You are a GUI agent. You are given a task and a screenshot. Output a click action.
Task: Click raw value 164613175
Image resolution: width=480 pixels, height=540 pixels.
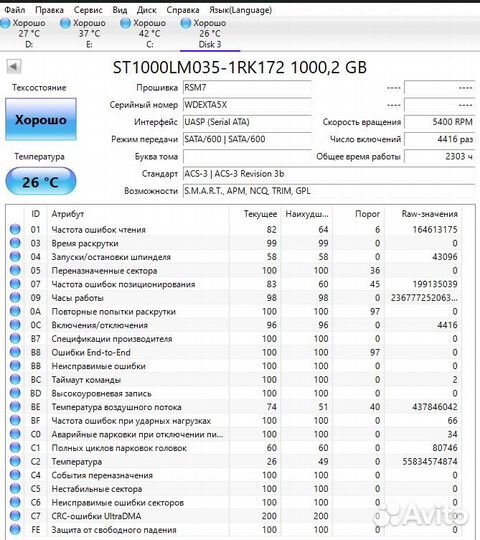[435, 230]
